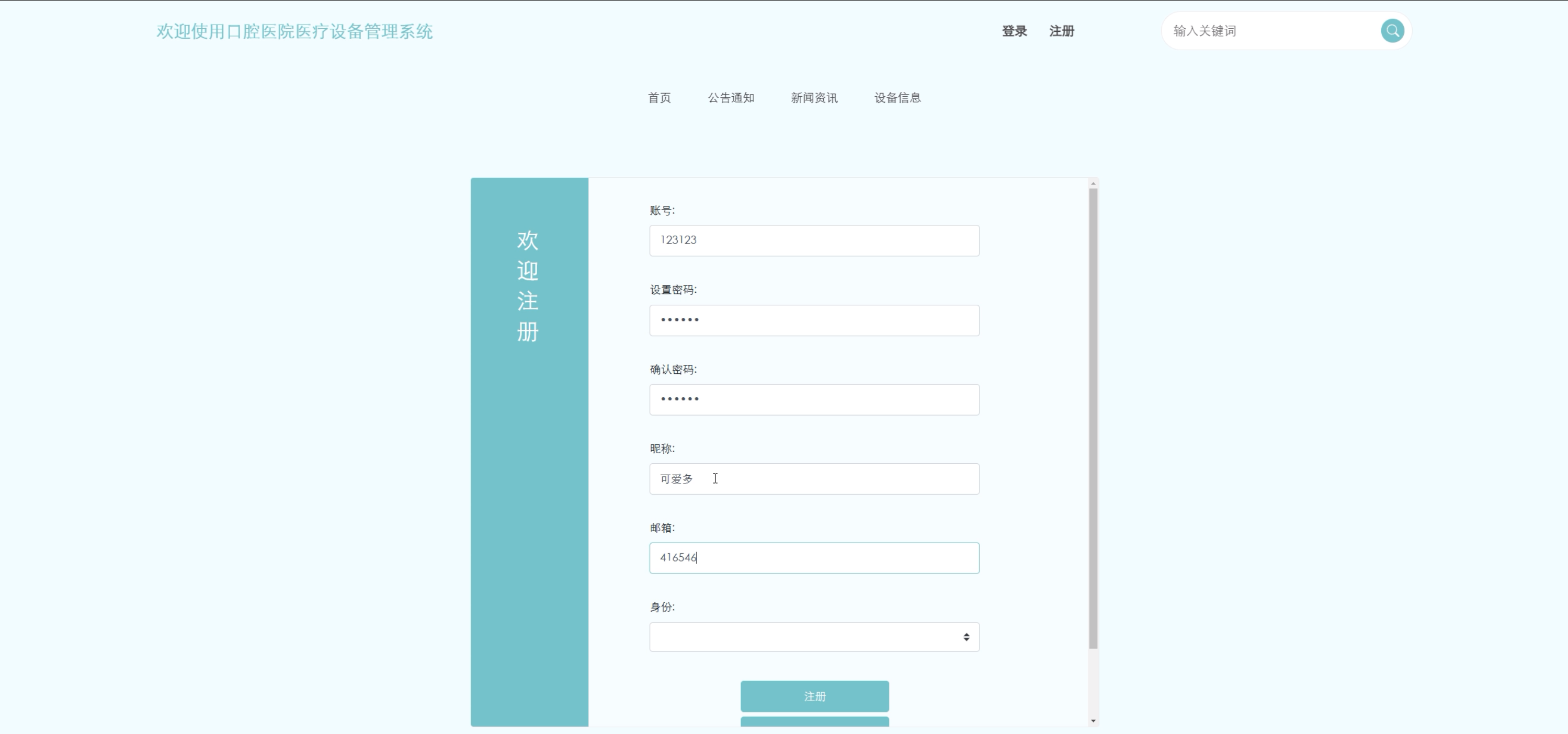Open the 身份 dropdown selector
Screen dimensions: 1568x734
[814, 637]
